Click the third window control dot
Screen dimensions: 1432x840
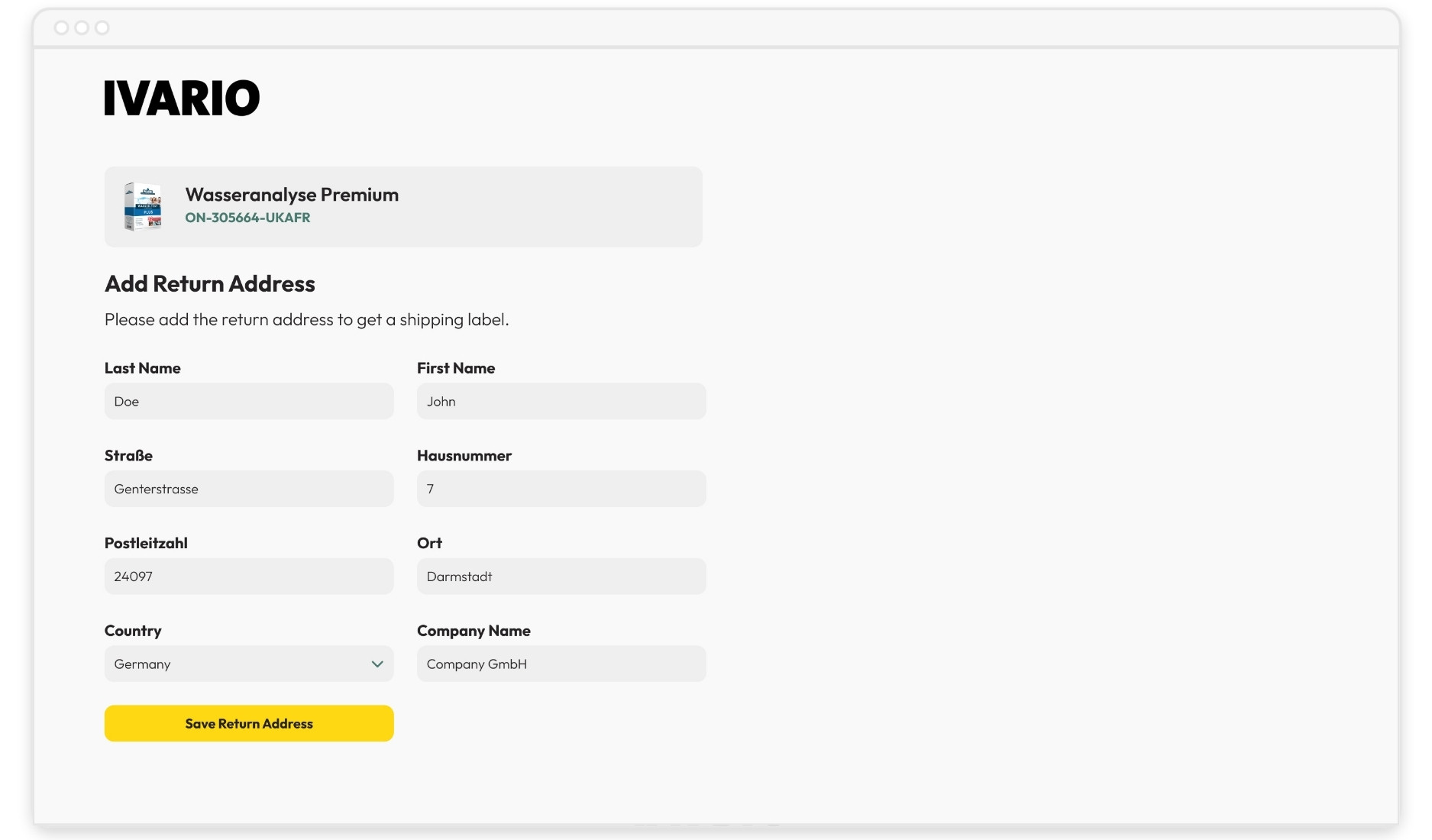pyautogui.click(x=102, y=28)
